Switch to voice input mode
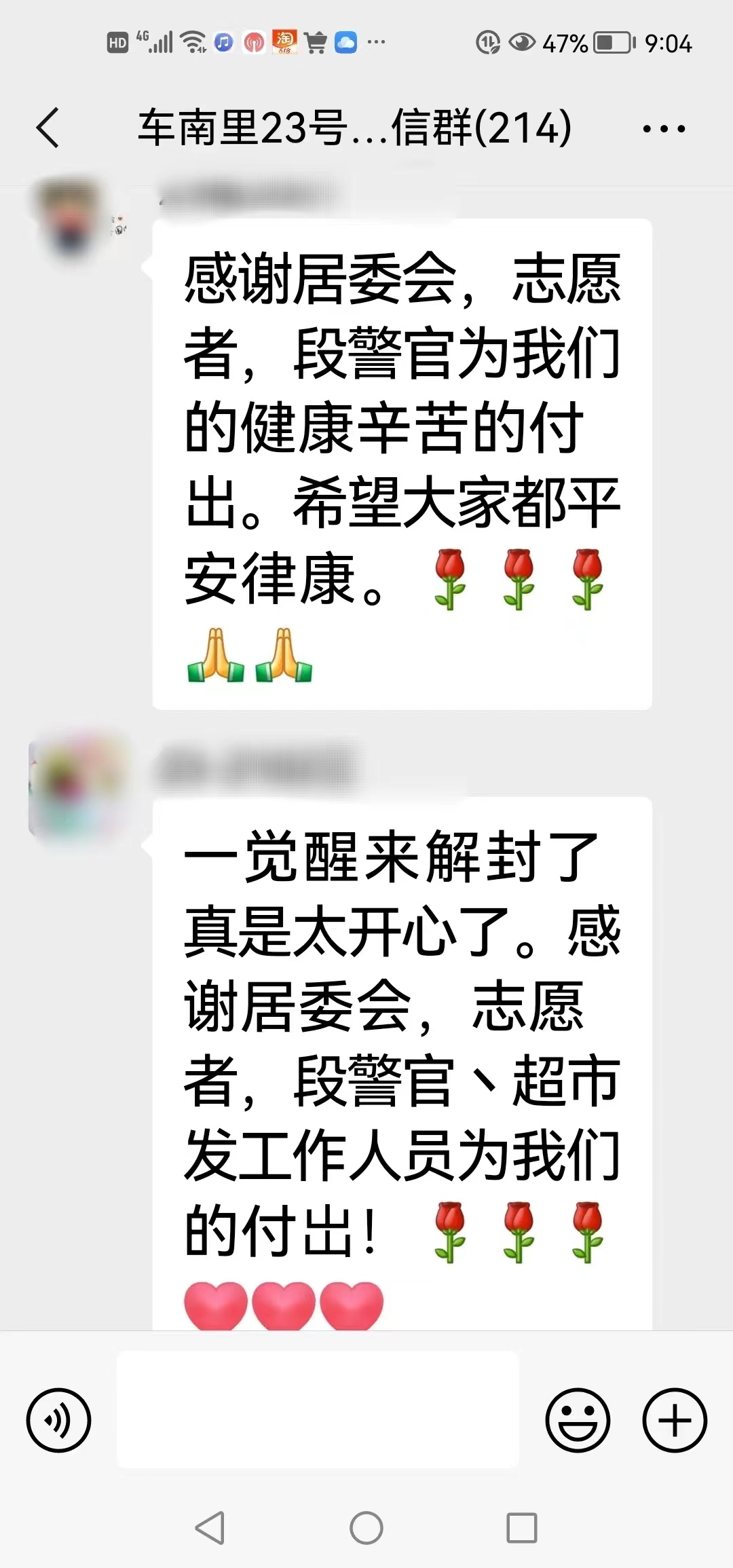Viewport: 733px width, 1568px height. pyautogui.click(x=58, y=1420)
